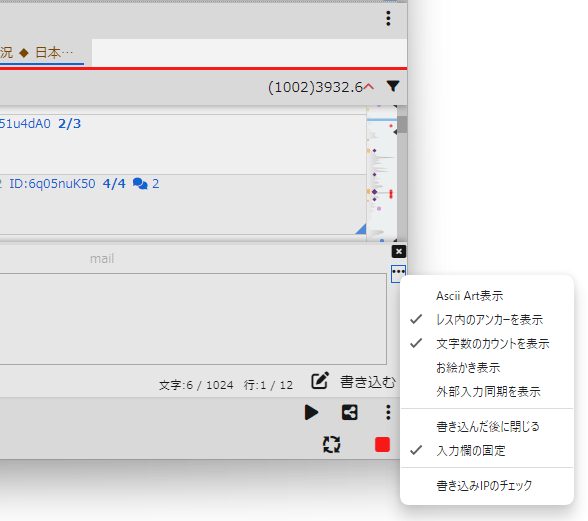This screenshot has width=588, height=521.
Task: Click the 日本… thread tab
Action: point(42,53)
